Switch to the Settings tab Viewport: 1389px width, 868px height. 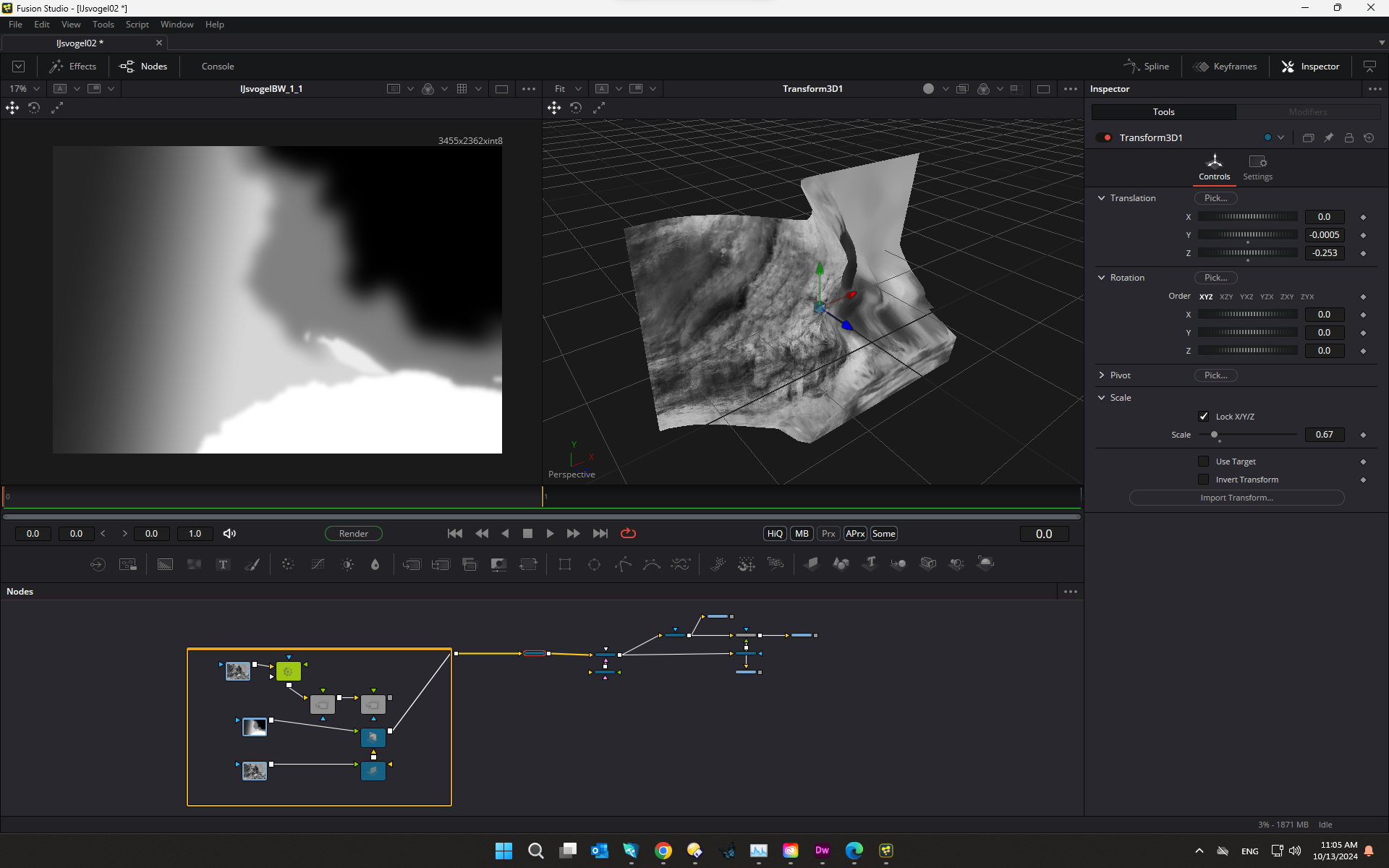pyautogui.click(x=1257, y=167)
